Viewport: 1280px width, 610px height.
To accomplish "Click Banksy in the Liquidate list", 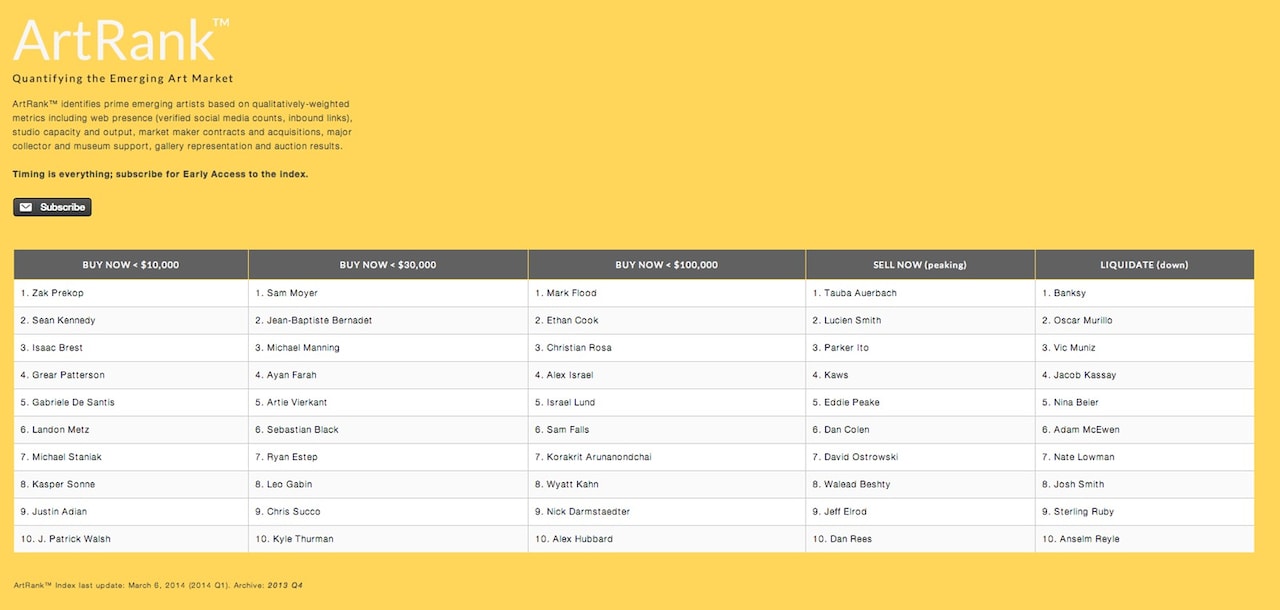I will (x=1069, y=293).
